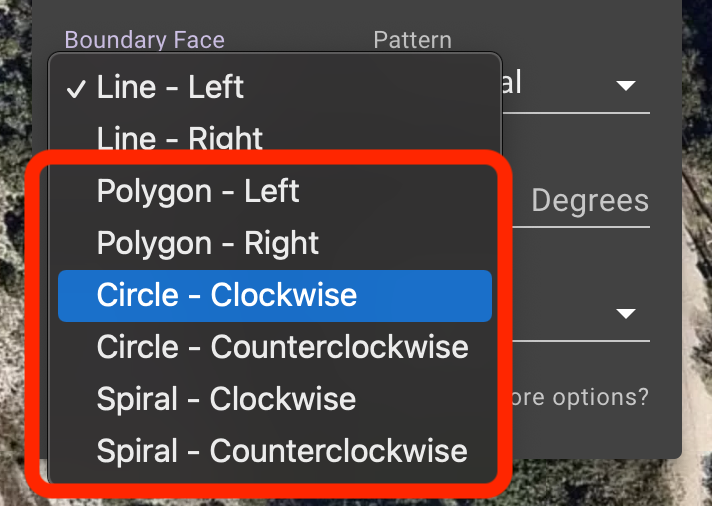Click the Pattern dropdown's current value text
The image size is (712, 506).
(x=512, y=83)
